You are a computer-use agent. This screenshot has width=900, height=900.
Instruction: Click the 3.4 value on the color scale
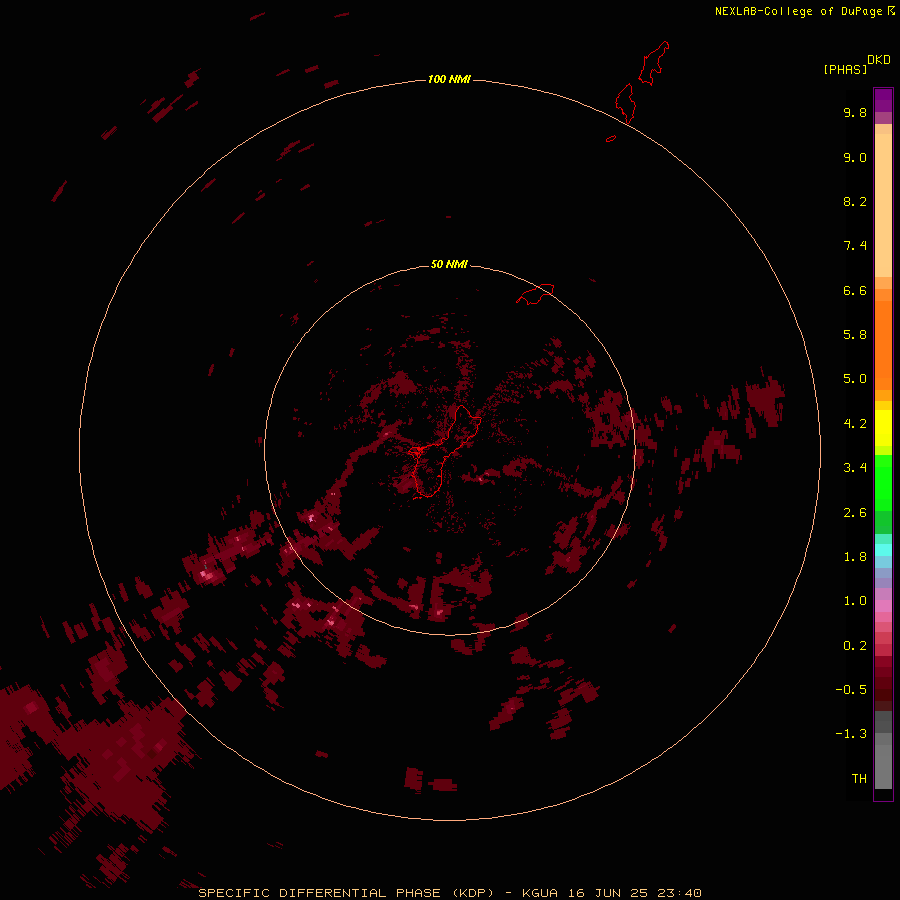pos(855,468)
